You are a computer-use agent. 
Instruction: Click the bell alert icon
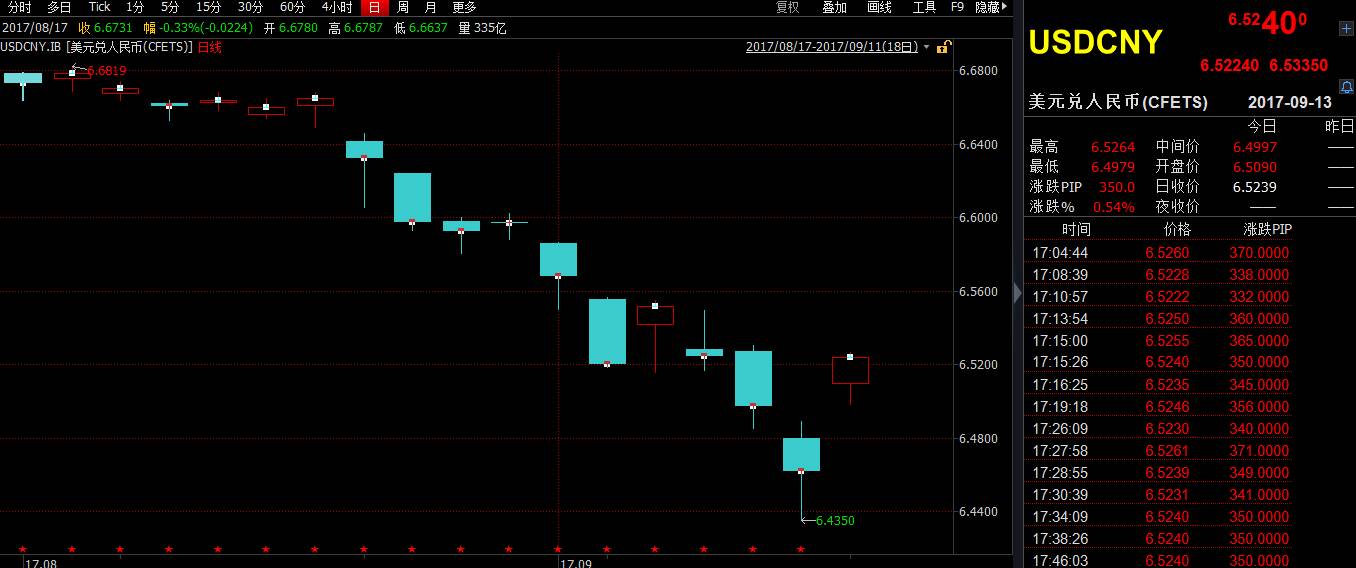(1346, 89)
